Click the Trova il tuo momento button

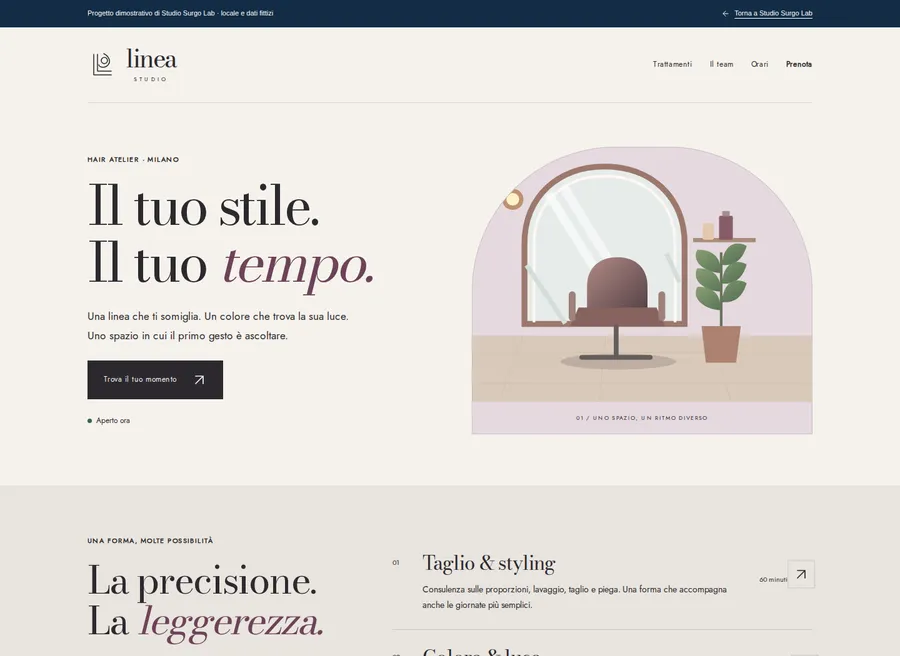(x=155, y=380)
